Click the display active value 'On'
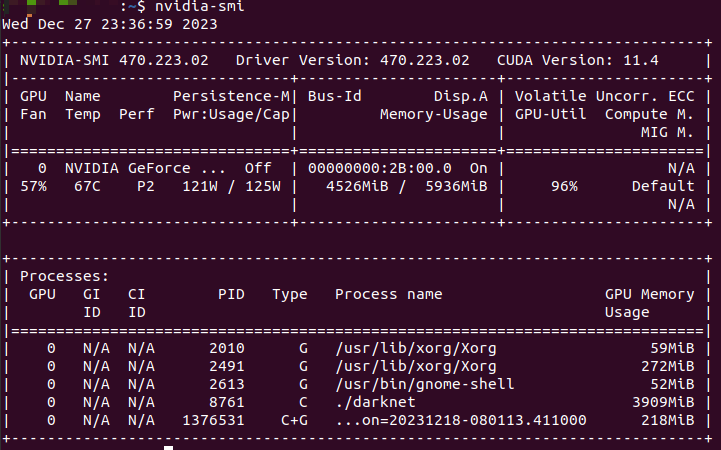Screen dimensions: 721x450 pos(479,168)
